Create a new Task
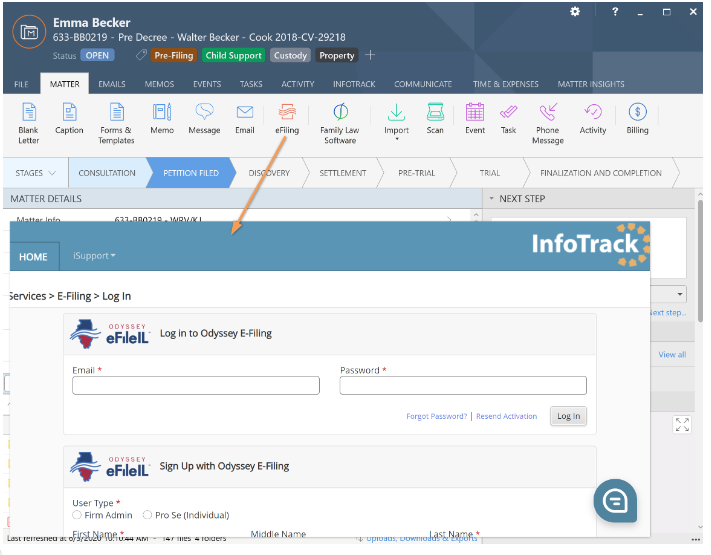Viewport: 711px width, 555px height. click(508, 119)
